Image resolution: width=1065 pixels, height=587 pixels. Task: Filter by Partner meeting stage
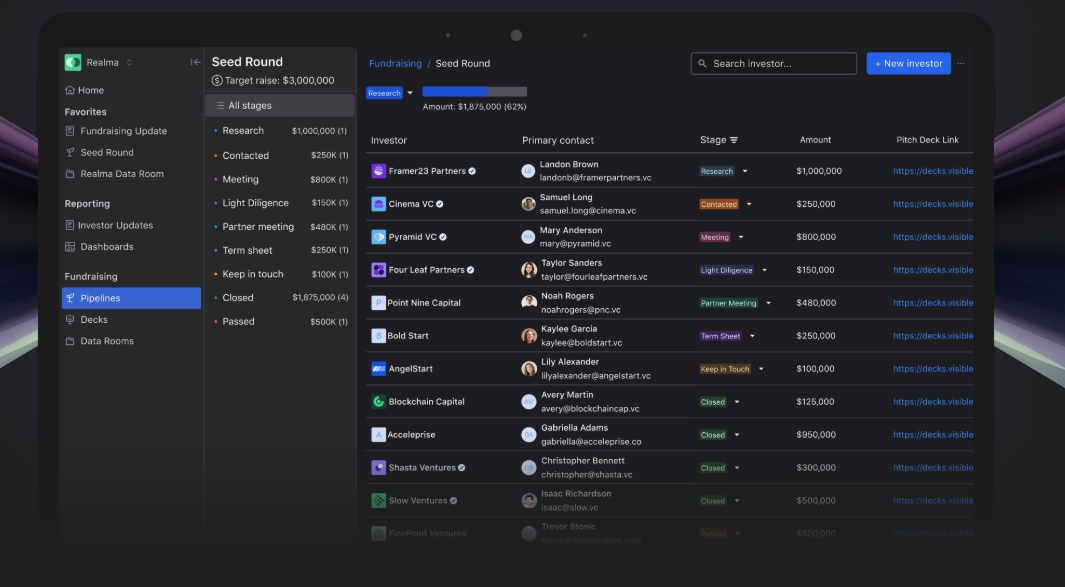pyautogui.click(x=280, y=227)
